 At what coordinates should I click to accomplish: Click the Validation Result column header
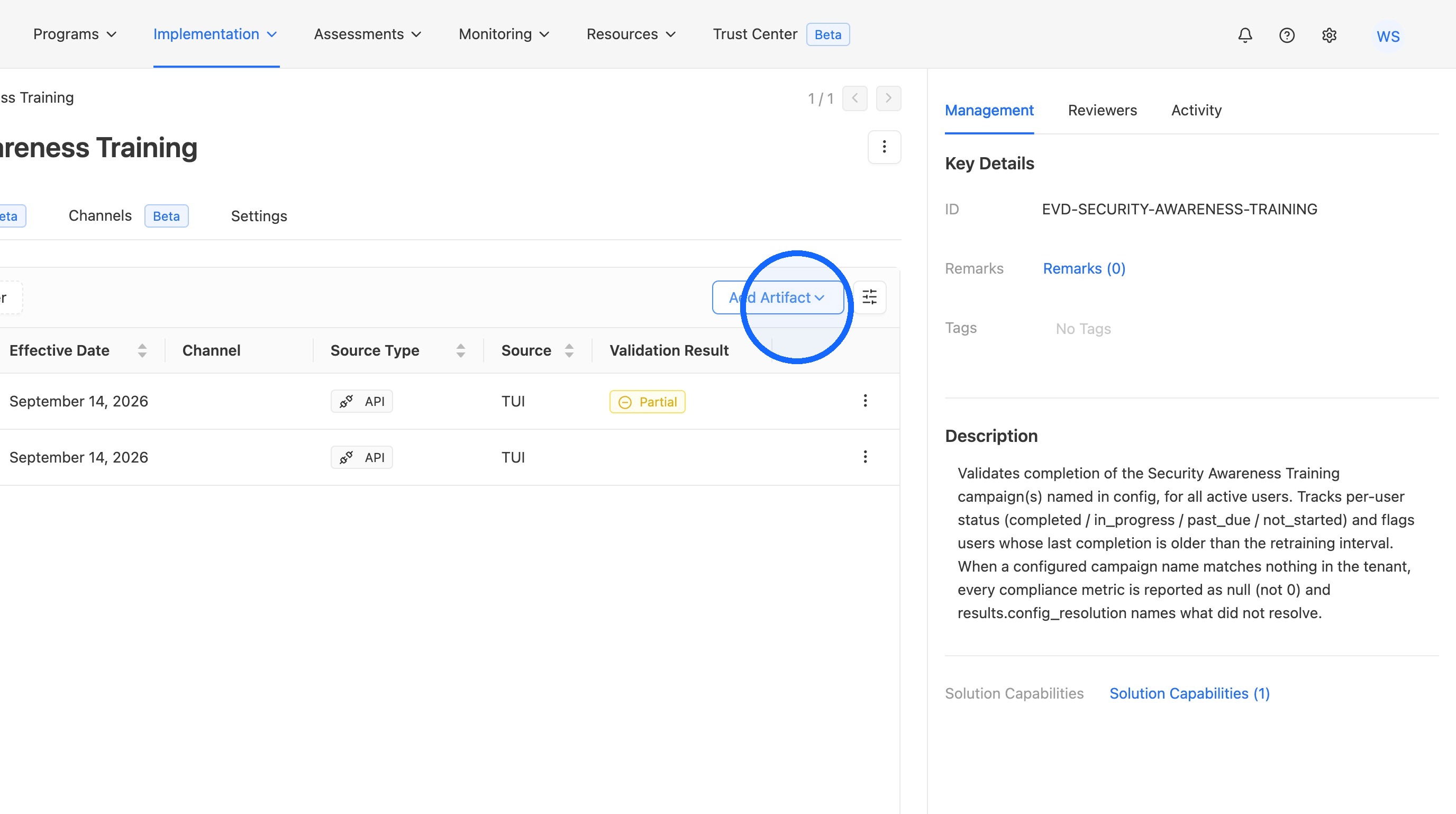pos(669,350)
